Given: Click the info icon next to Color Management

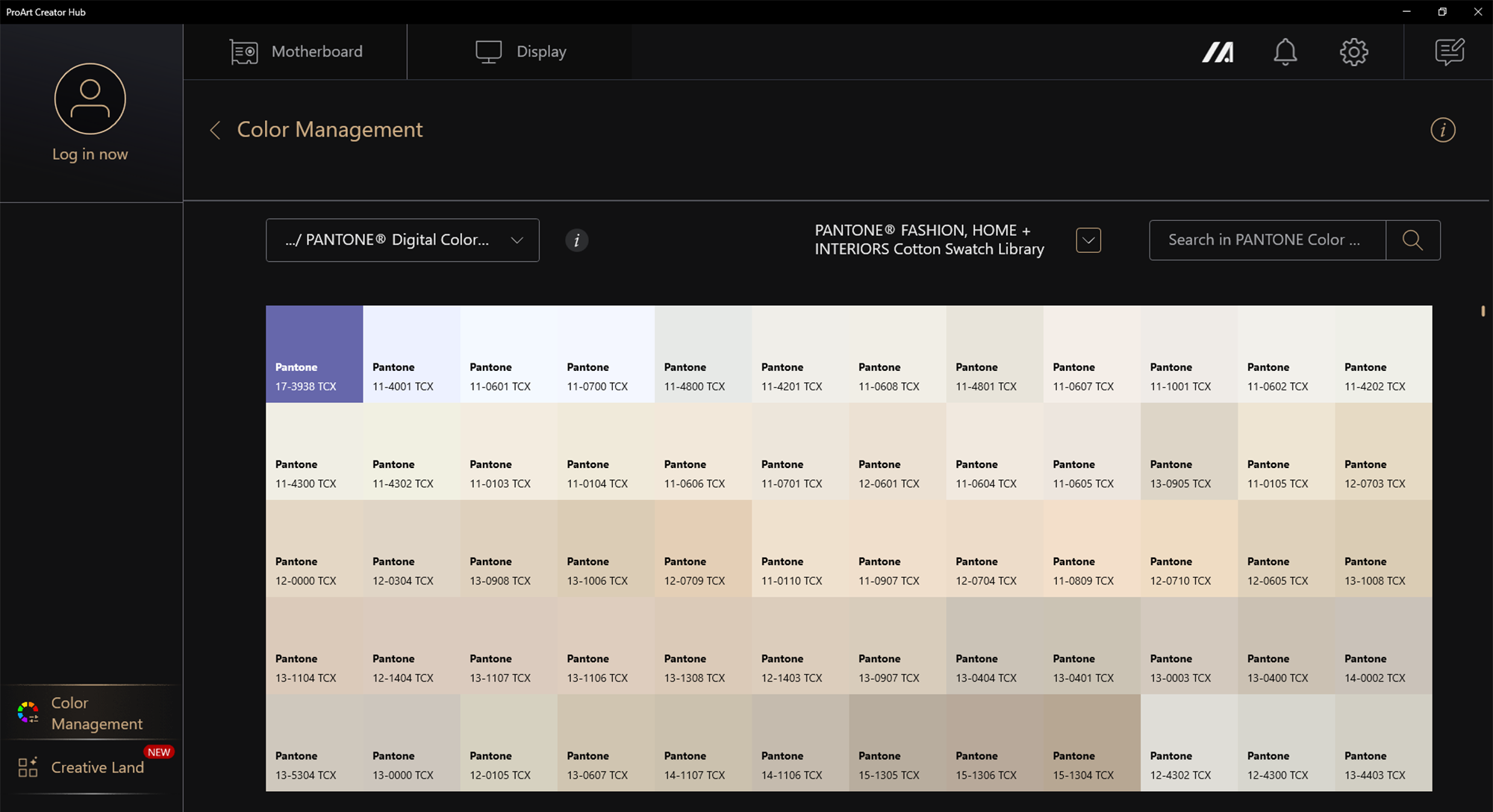Looking at the screenshot, I should 1442,131.
